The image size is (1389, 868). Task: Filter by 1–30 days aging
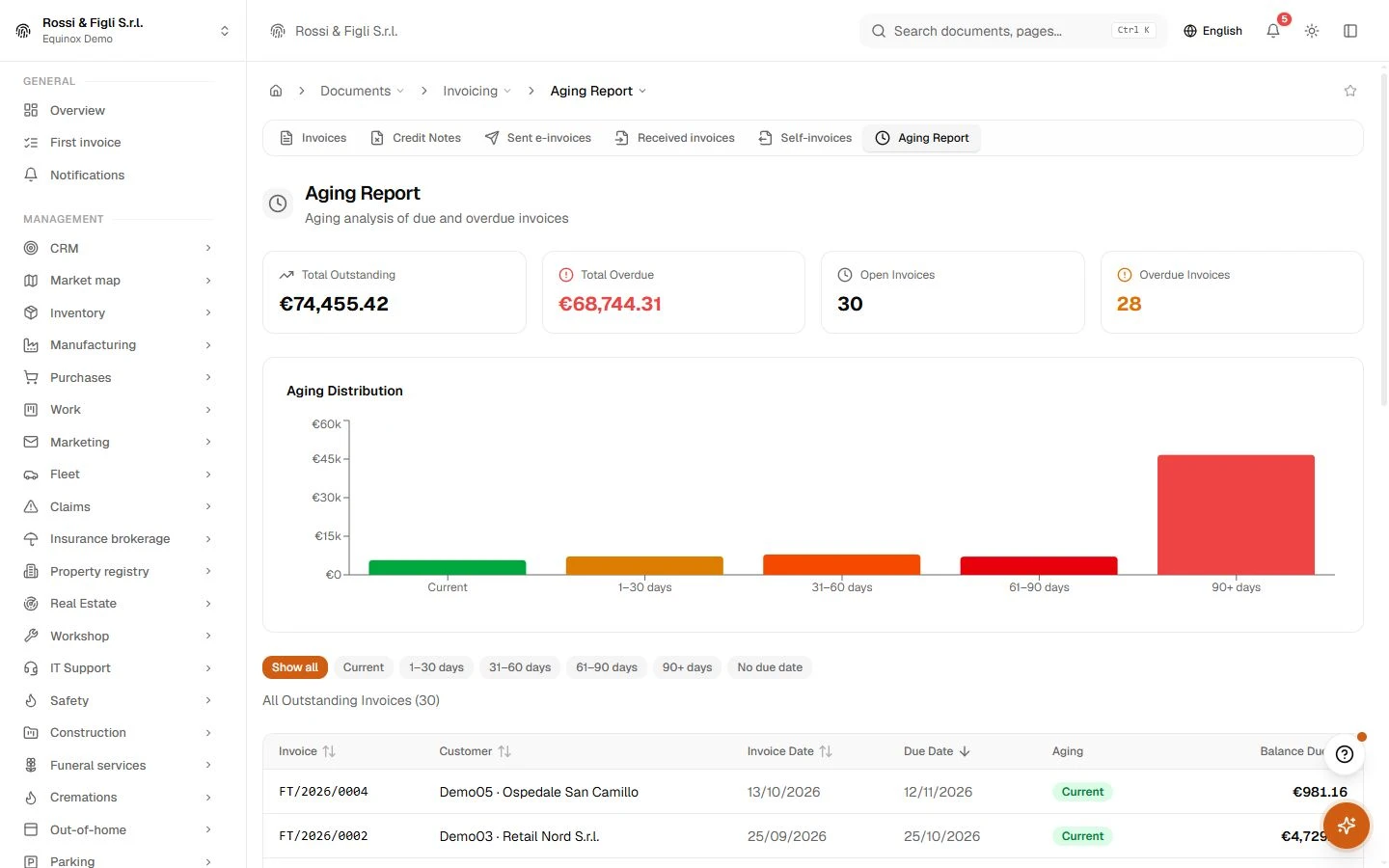click(x=436, y=667)
